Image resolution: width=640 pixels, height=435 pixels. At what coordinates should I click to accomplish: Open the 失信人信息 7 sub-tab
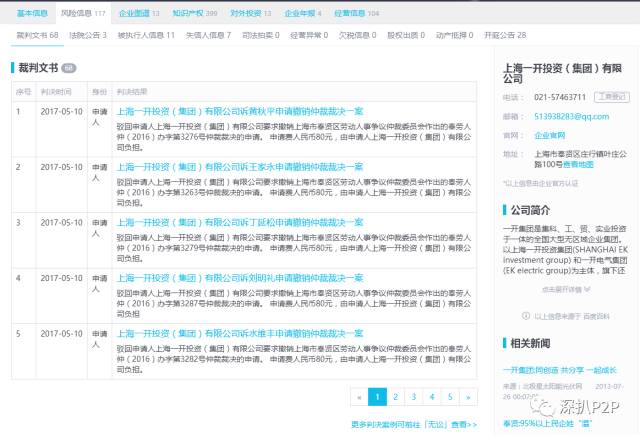(208, 36)
